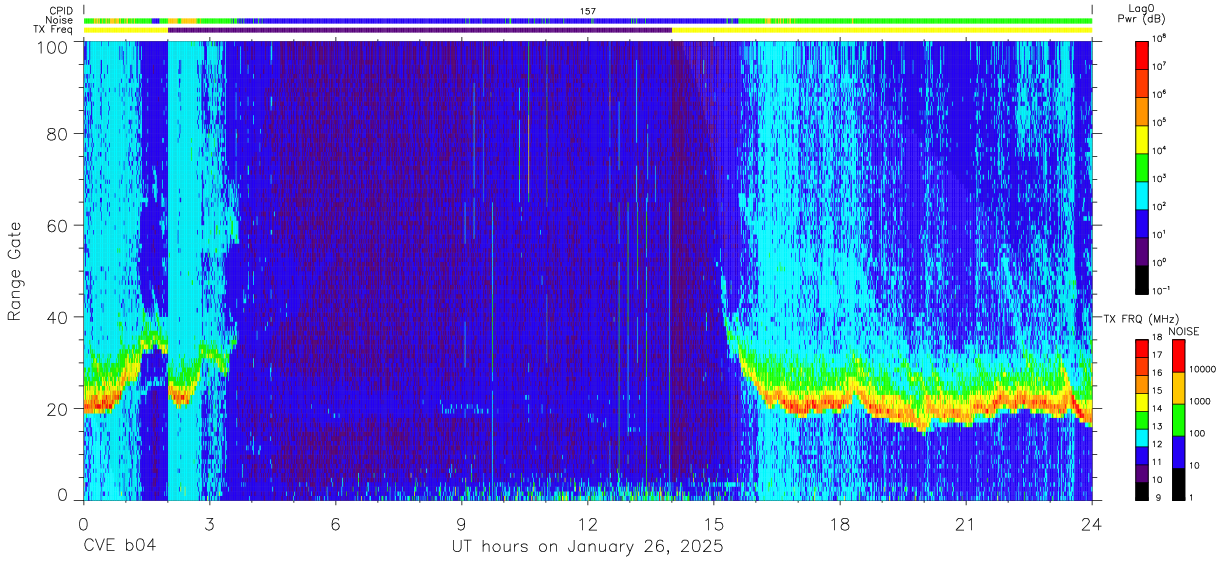Click the 6 tick on the UT hours axis
Viewport: 1228px width, 567px height.
pyautogui.click(x=336, y=523)
